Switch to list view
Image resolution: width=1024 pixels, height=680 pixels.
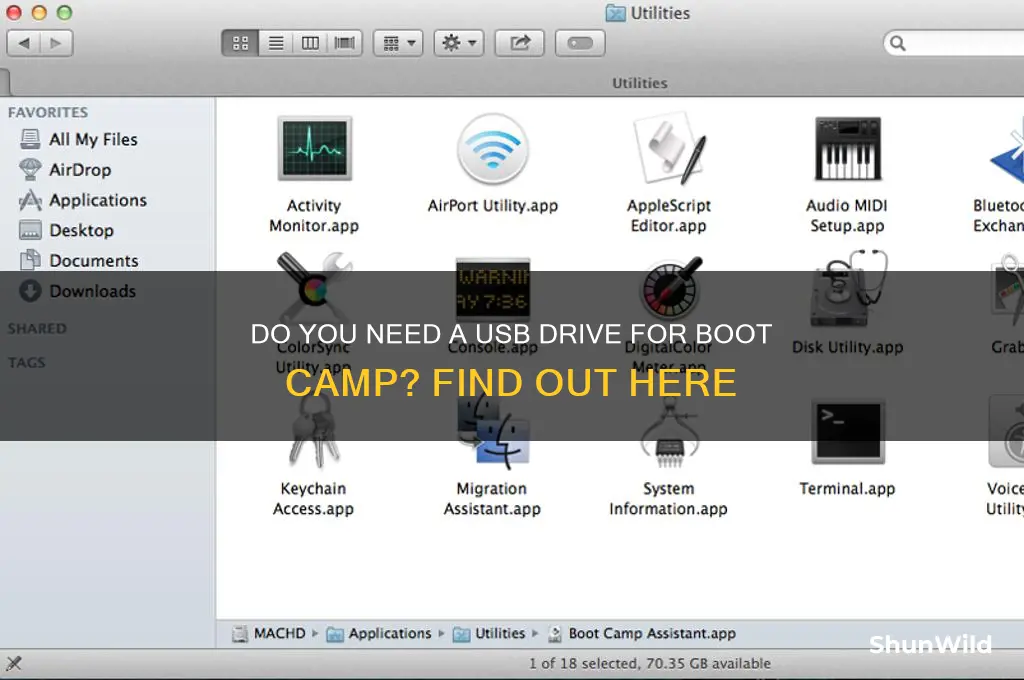click(276, 43)
